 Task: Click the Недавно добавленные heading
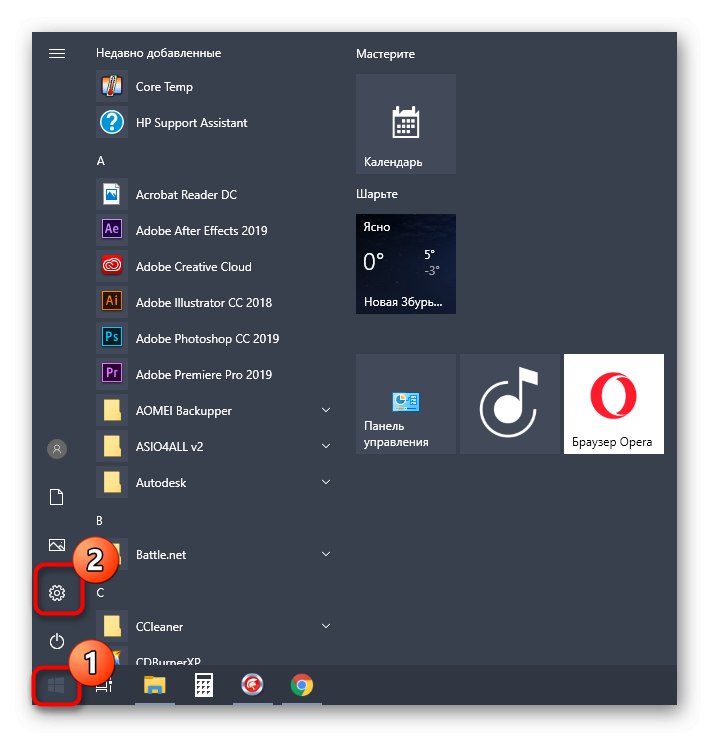158,53
